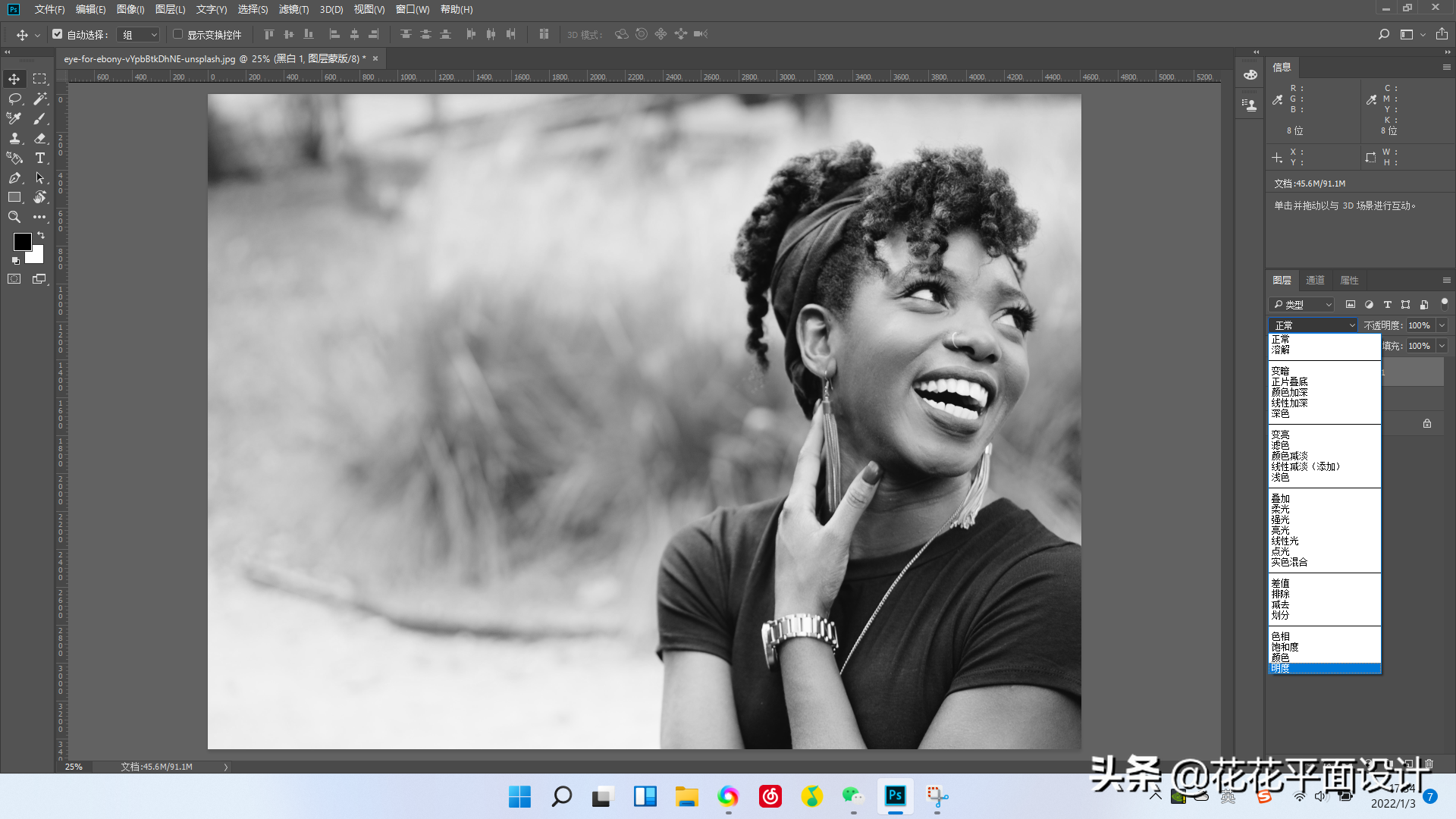The height and width of the screenshot is (819, 1456).
Task: Choose 正片叠底 blend mode
Action: point(1324,382)
